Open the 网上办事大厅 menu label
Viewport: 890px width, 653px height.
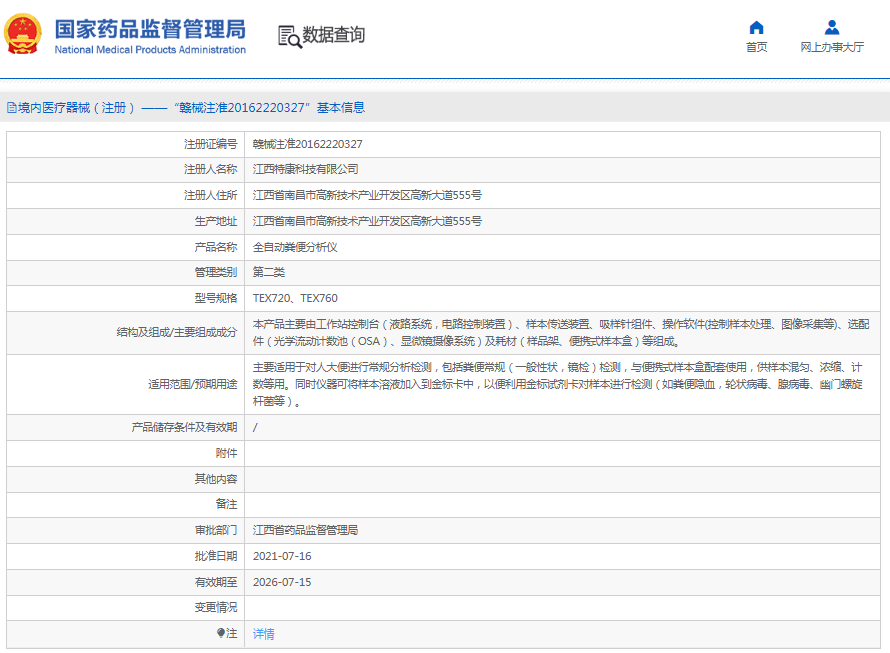click(x=831, y=47)
